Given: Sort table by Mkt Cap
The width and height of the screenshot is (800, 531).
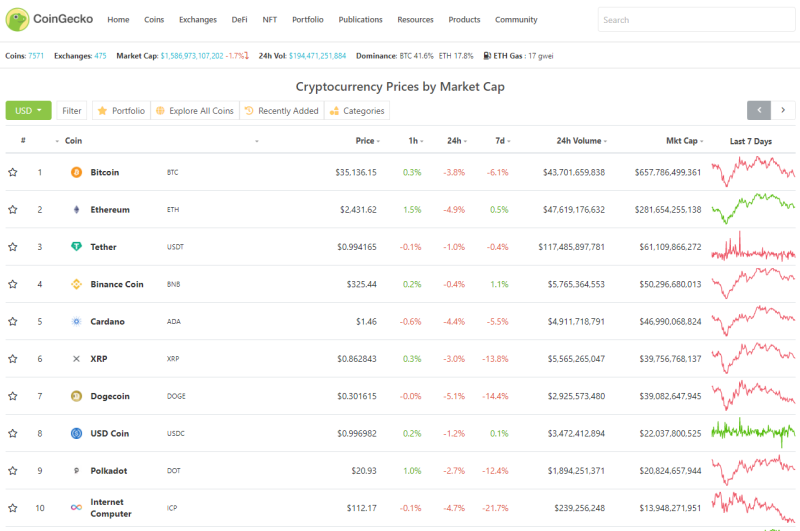Looking at the screenshot, I should click(684, 141).
